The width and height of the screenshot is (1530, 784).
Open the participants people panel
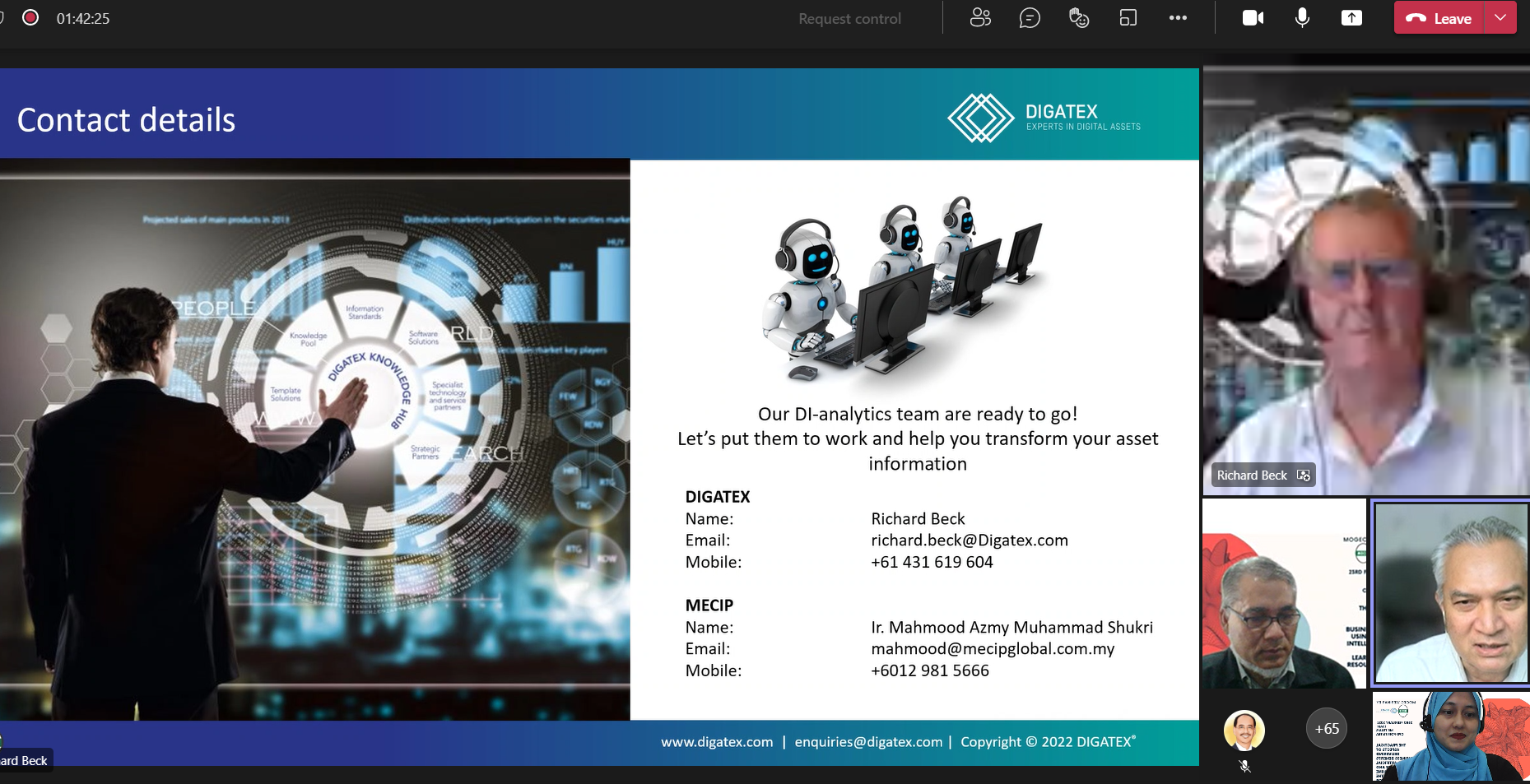click(x=980, y=17)
